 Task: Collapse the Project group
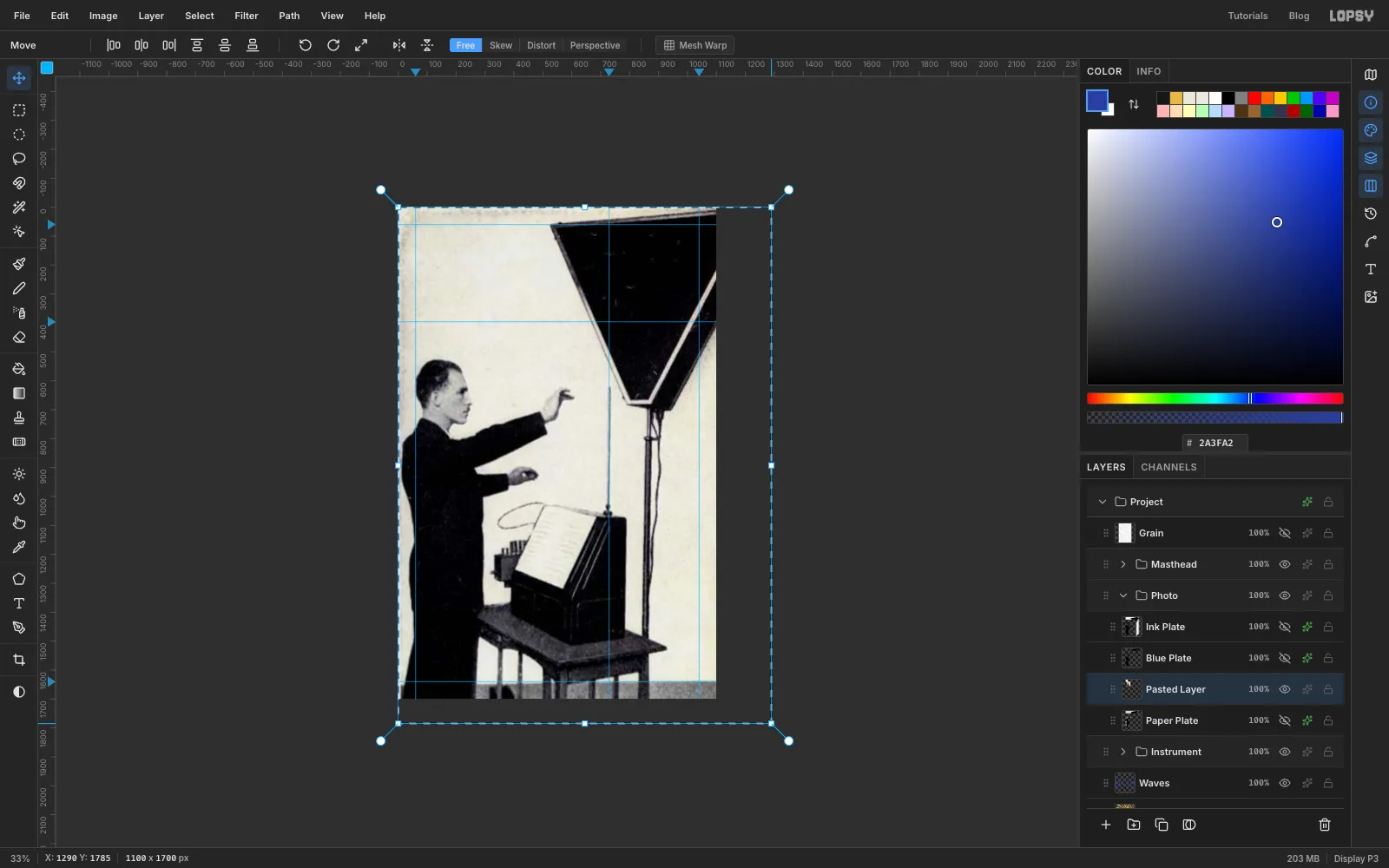(1103, 502)
